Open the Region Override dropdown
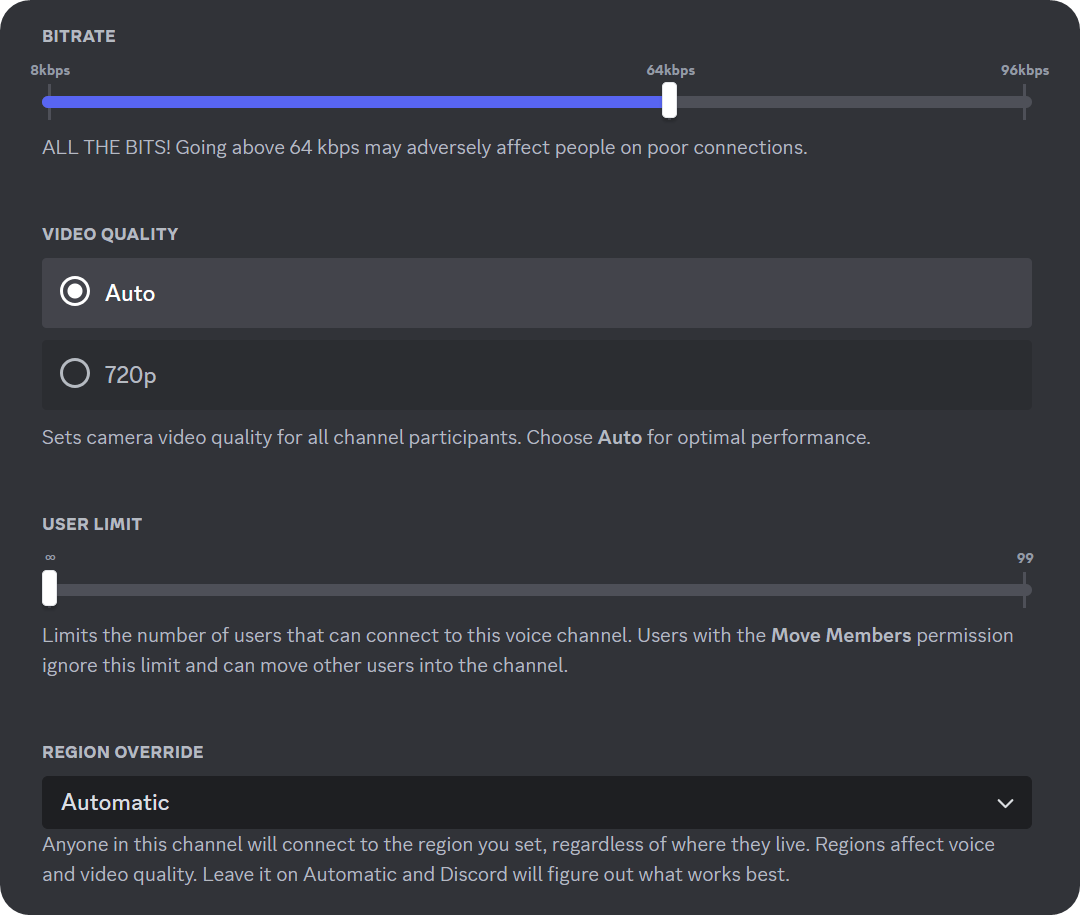This screenshot has height=915, width=1080. coord(537,803)
